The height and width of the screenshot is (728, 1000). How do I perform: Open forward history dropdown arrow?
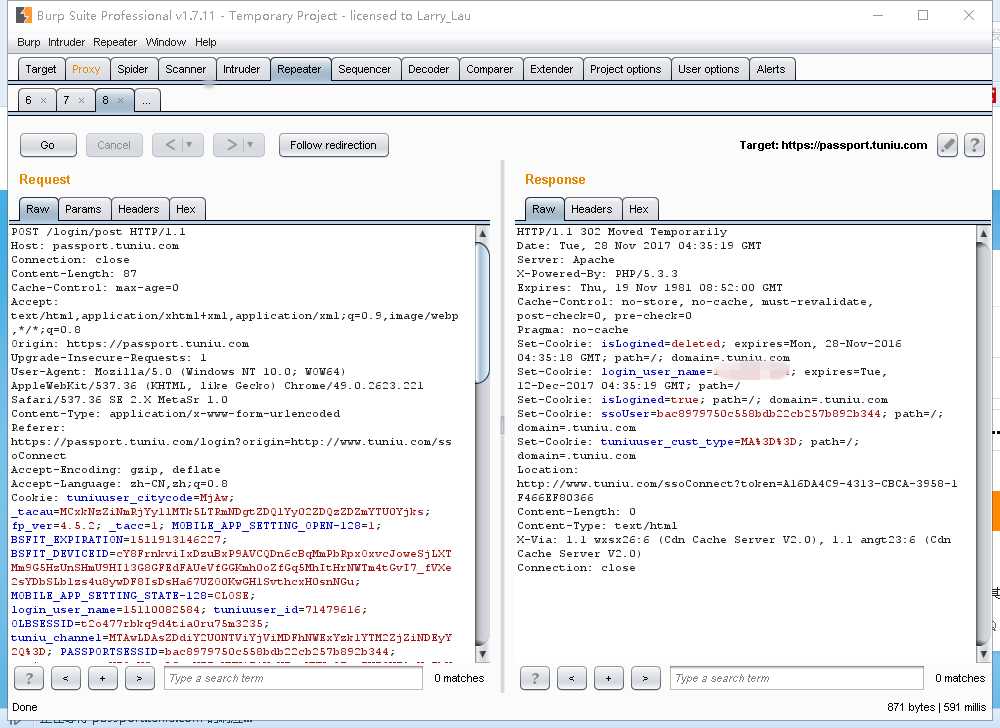(x=251, y=145)
